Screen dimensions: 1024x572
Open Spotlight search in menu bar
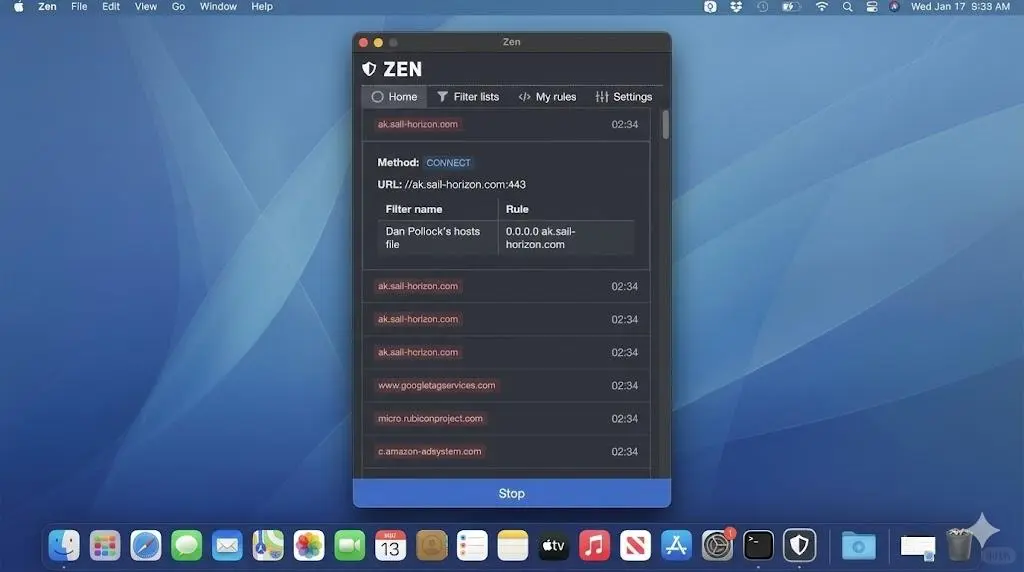(x=847, y=7)
